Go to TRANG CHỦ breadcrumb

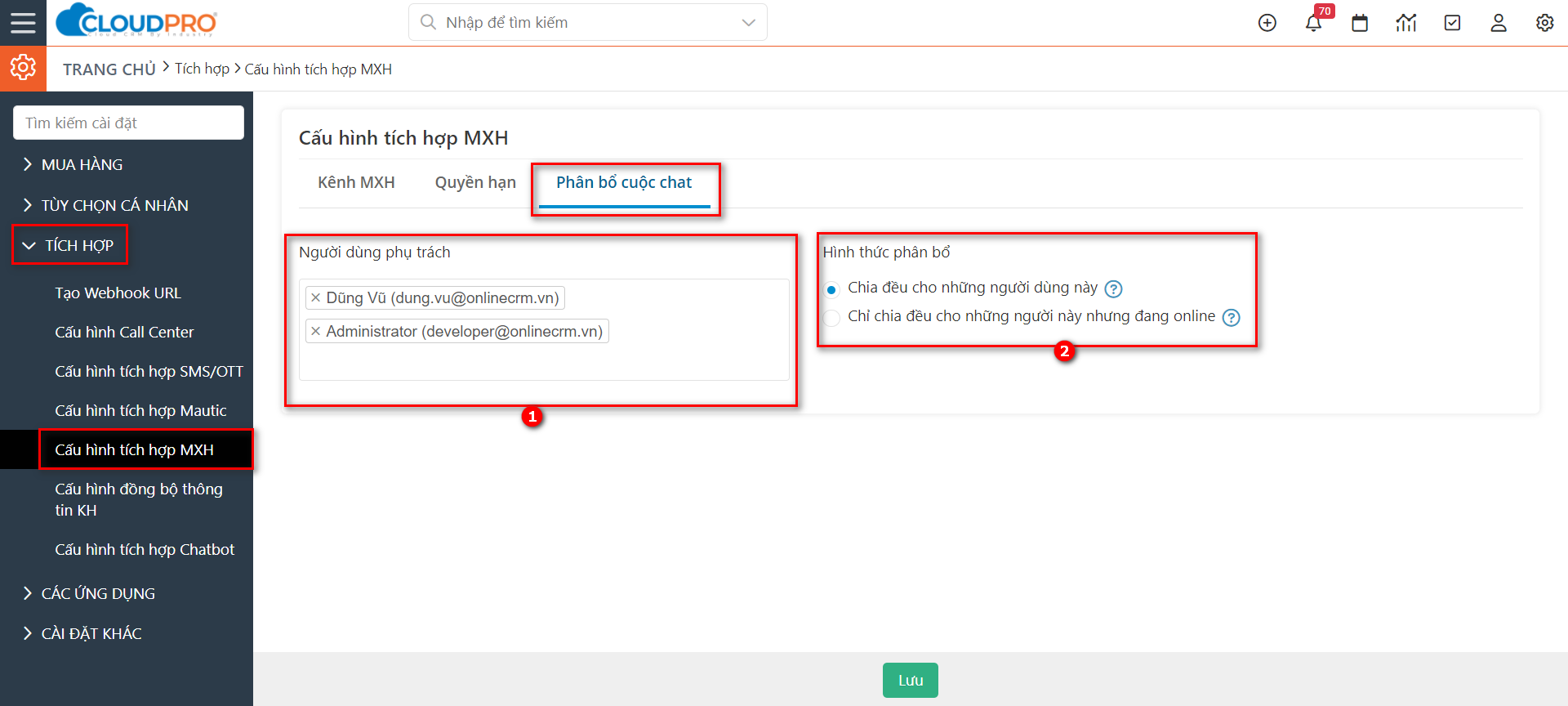(x=109, y=69)
